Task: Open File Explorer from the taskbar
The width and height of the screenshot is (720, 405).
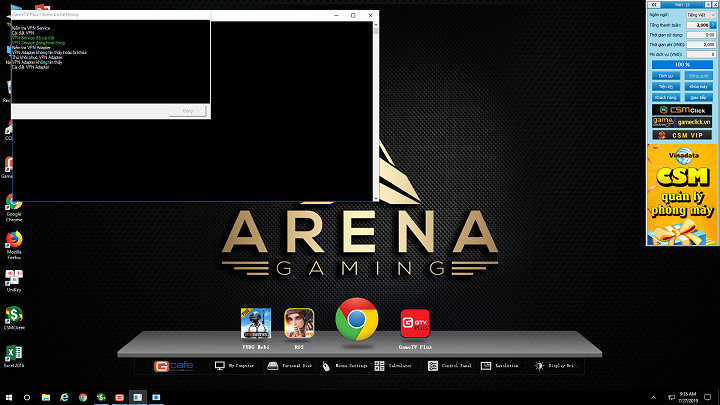Action: click(46, 398)
